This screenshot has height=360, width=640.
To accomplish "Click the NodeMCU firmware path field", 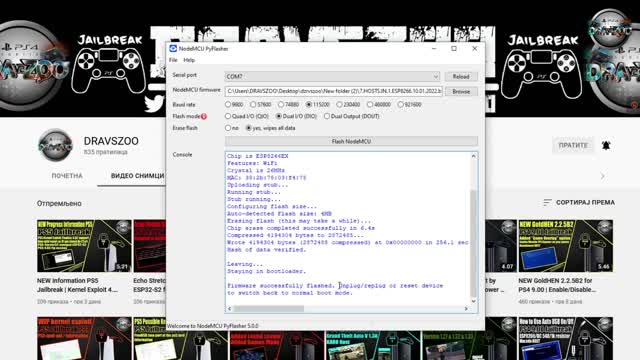I will click(333, 91).
